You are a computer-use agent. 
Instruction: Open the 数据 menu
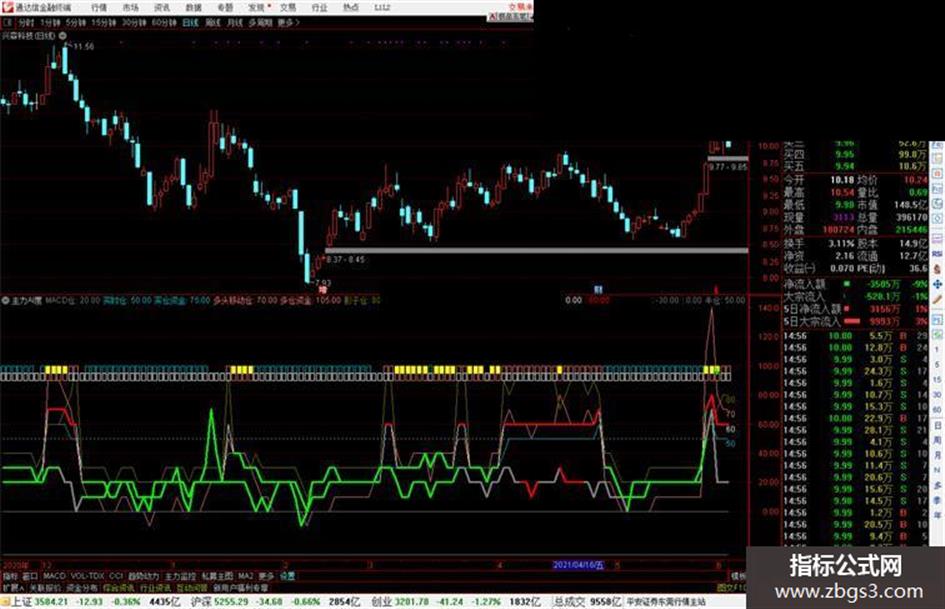tap(193, 7)
